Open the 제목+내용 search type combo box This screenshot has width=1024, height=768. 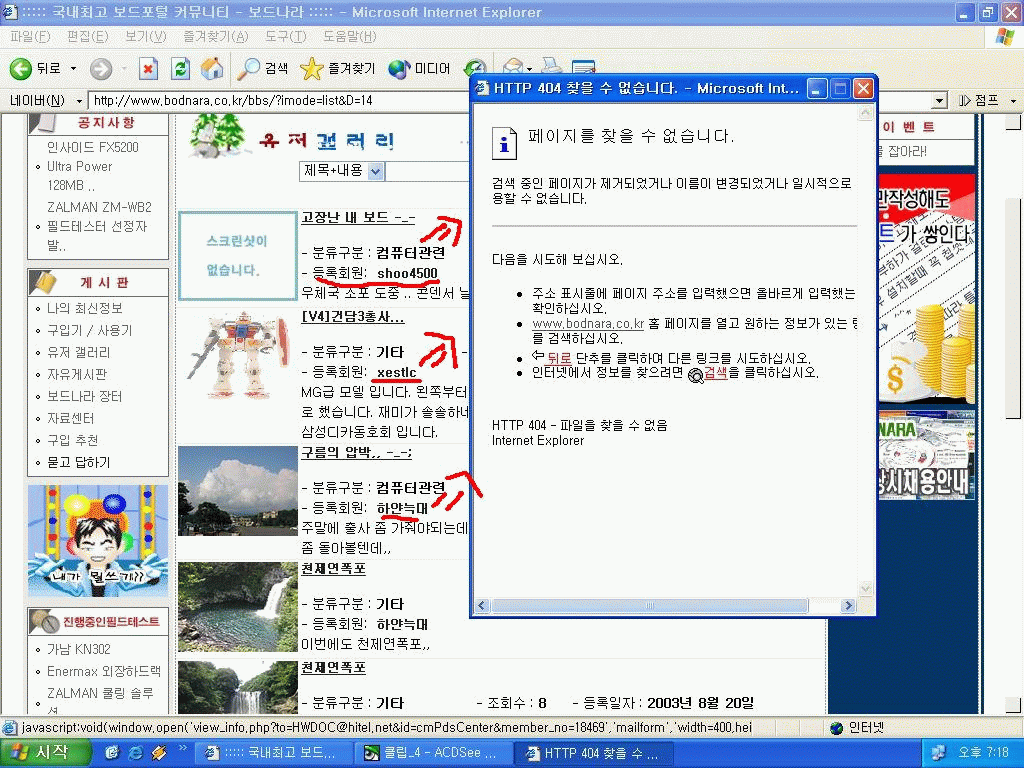click(342, 171)
